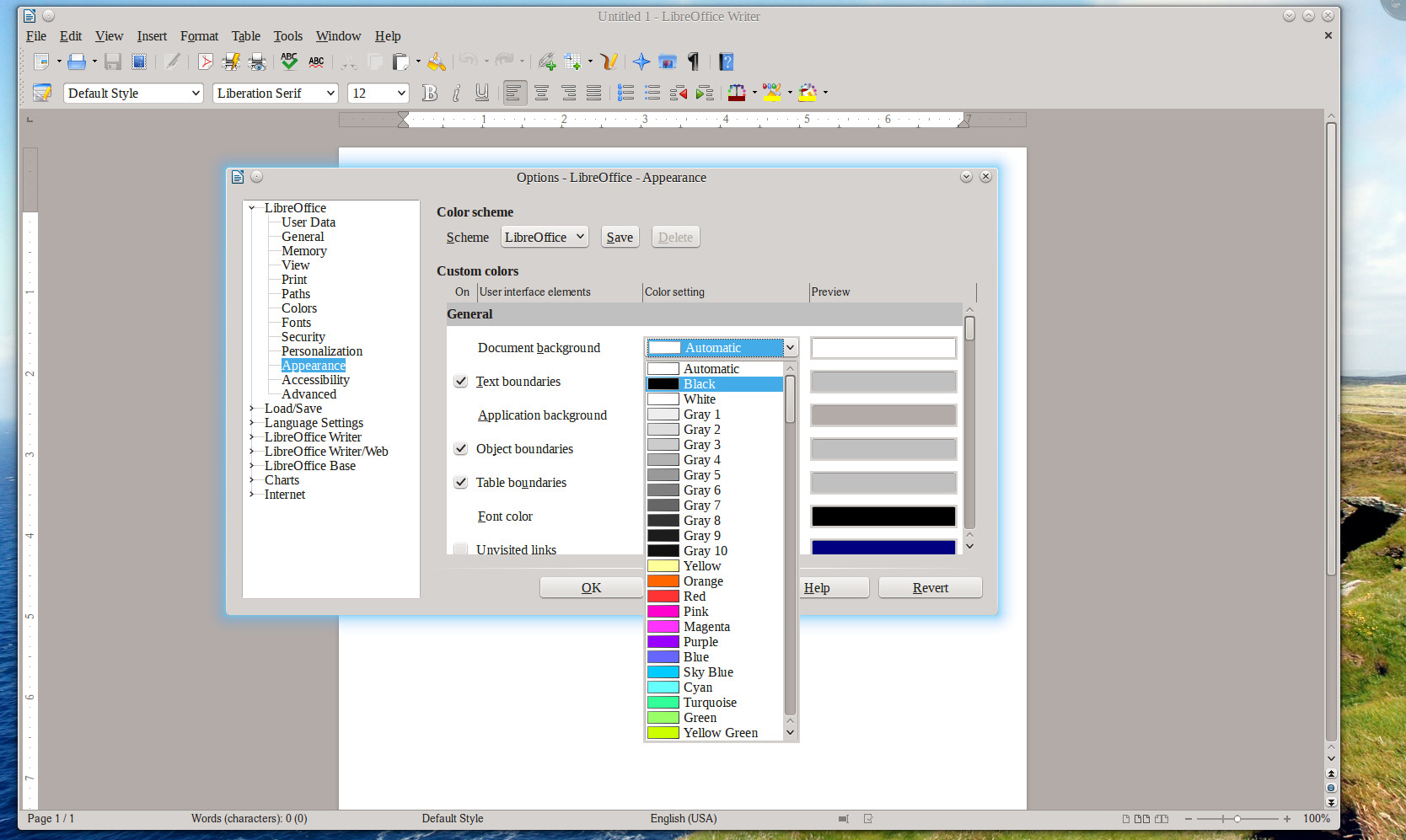Open the Scheme dropdown
Viewport: 1406px width, 840px height.
(545, 238)
